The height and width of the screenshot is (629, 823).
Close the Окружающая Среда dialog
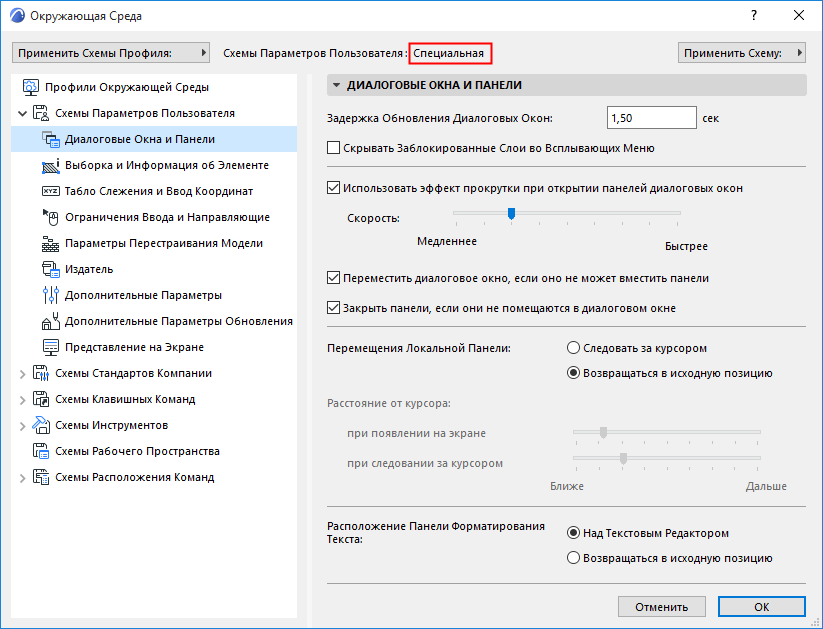(798, 15)
